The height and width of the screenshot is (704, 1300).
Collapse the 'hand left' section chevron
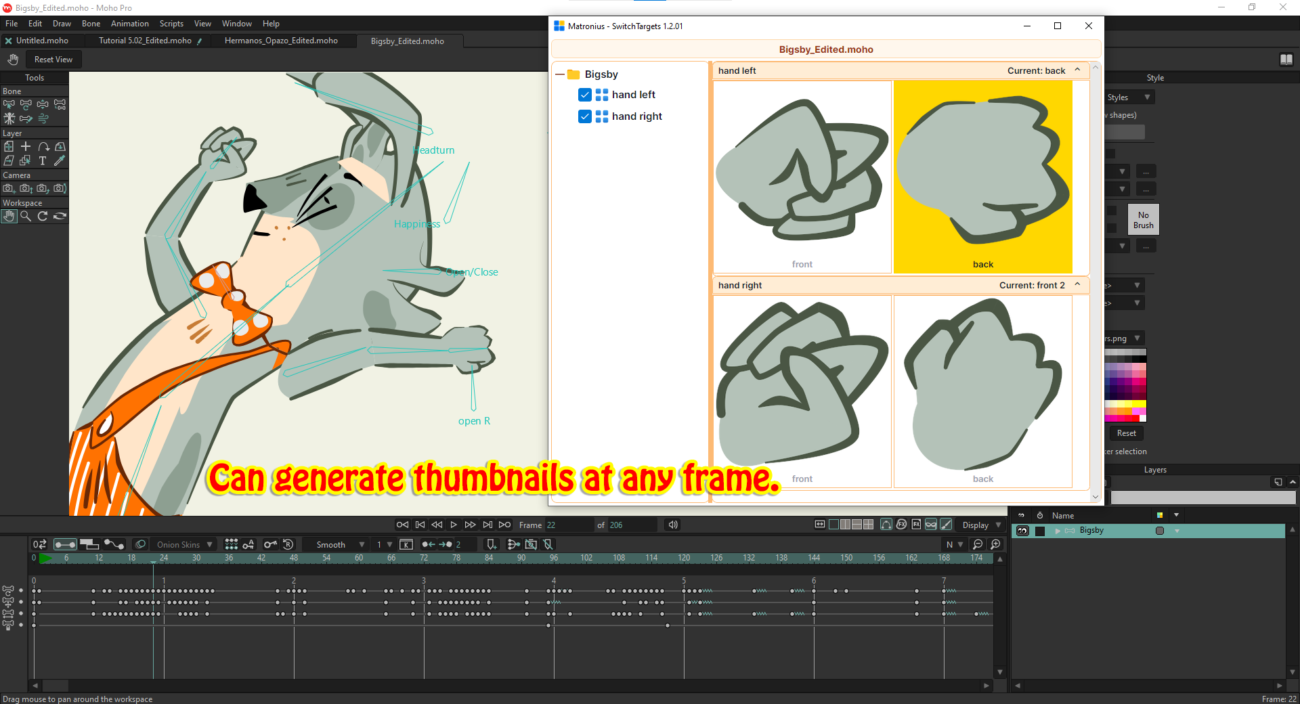(x=1077, y=70)
